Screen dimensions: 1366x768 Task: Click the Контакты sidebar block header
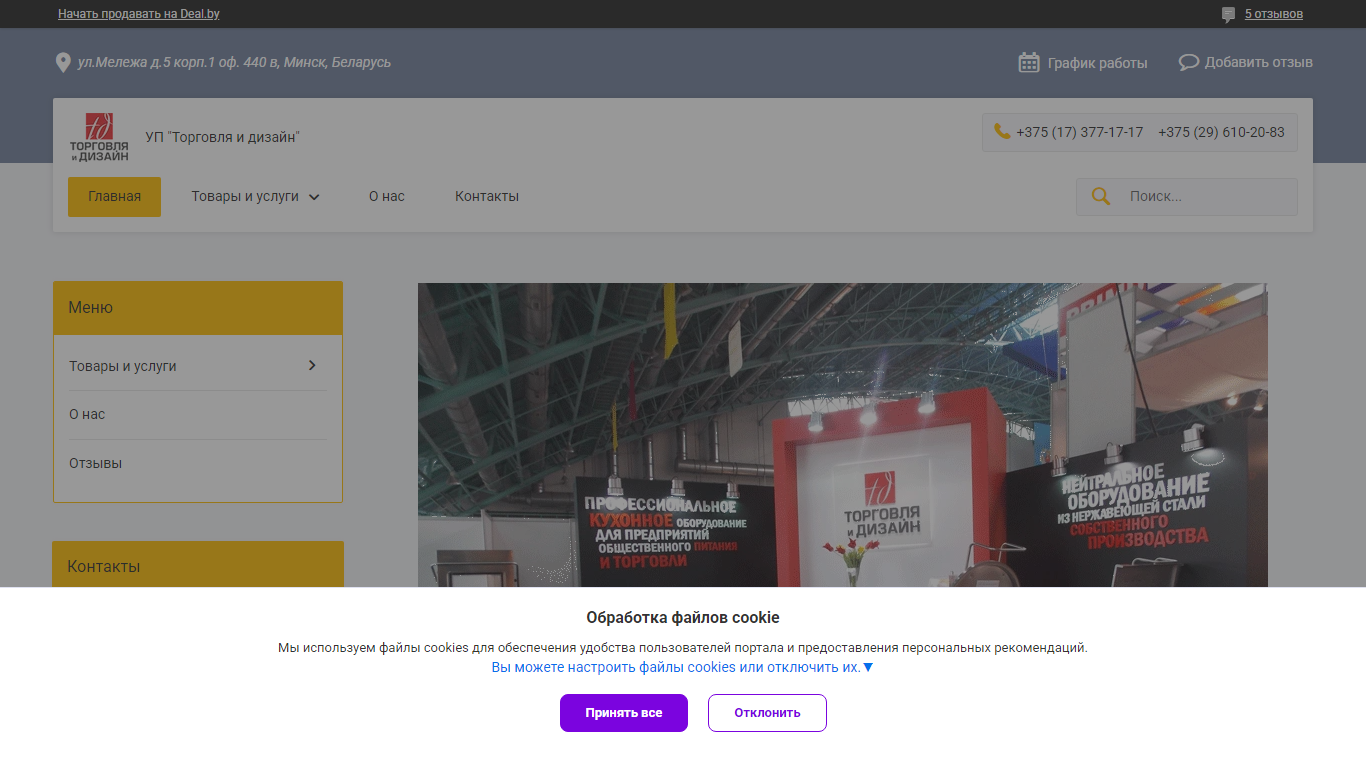point(198,565)
